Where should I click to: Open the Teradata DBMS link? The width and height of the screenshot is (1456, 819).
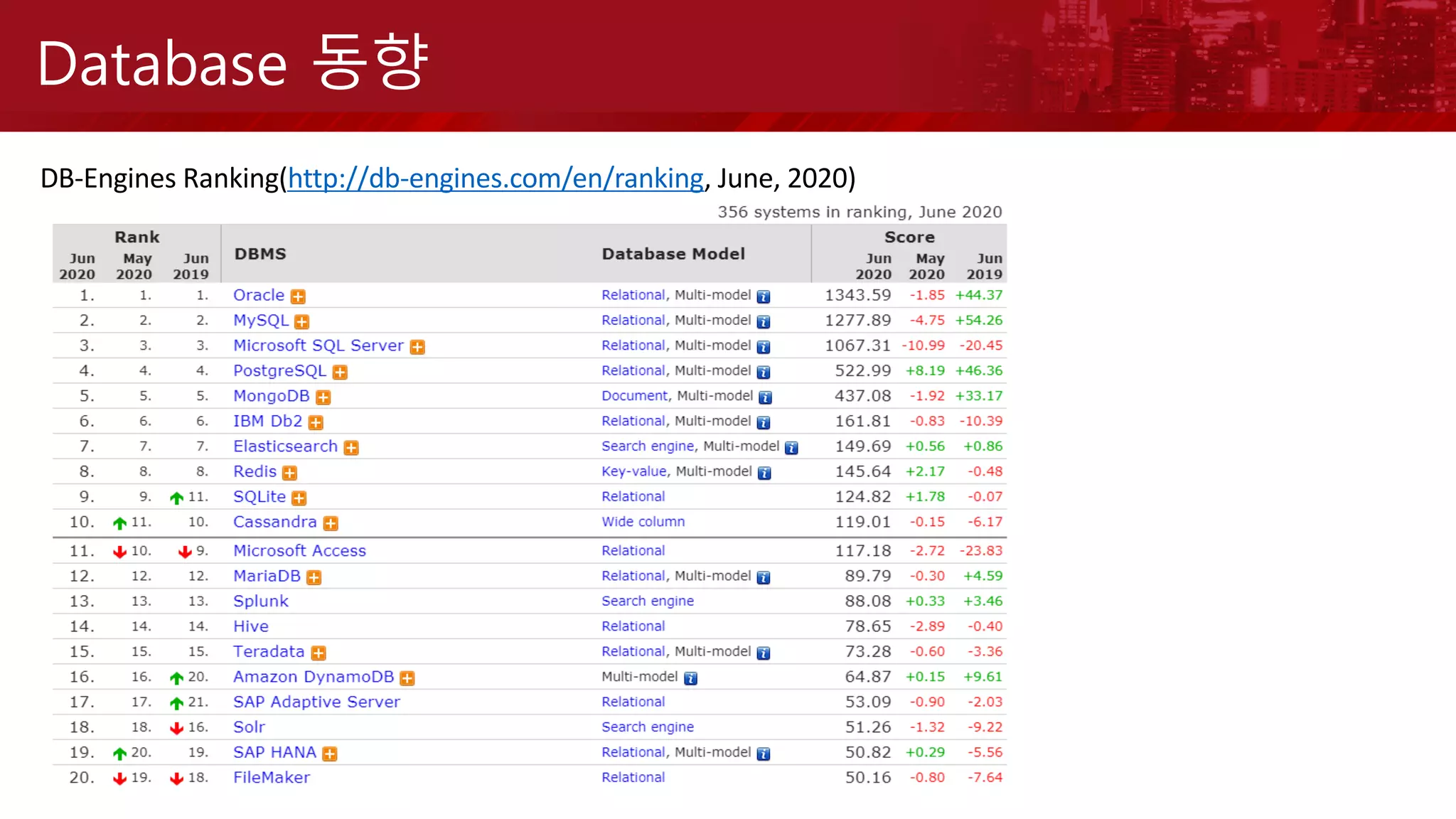pos(269,651)
